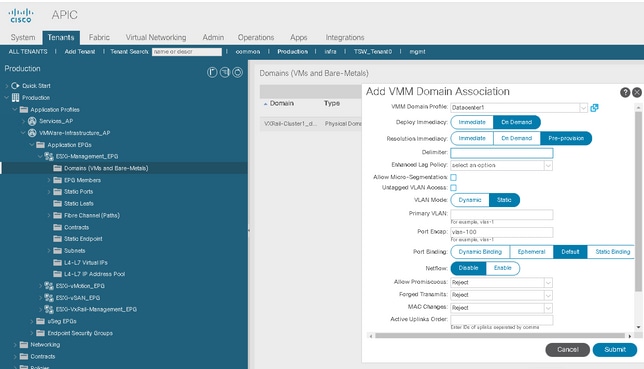Click the Static Leafs folder icon

[58, 203]
